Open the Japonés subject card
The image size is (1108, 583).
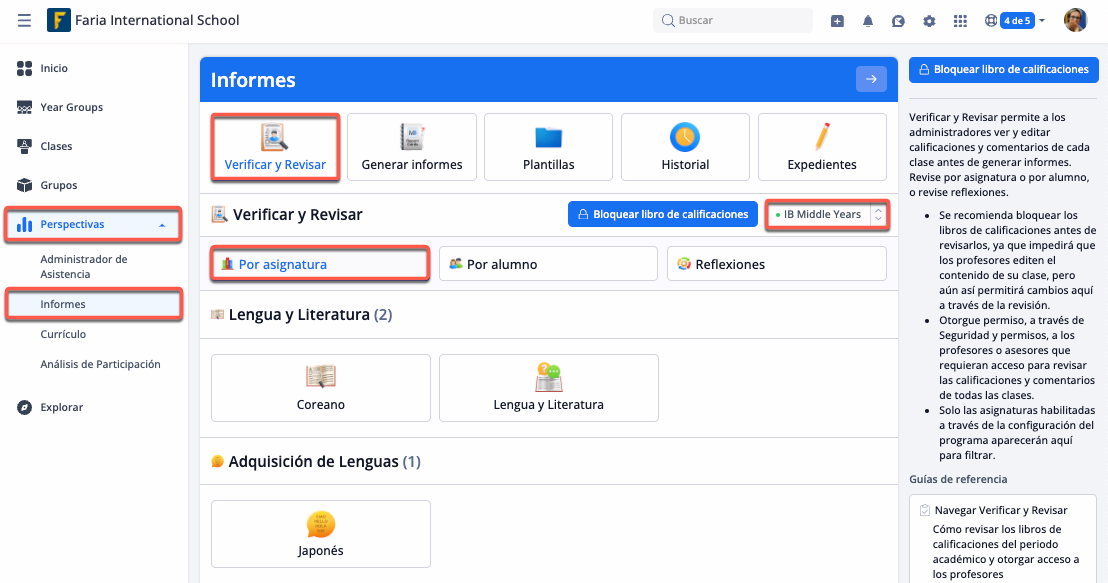point(321,534)
